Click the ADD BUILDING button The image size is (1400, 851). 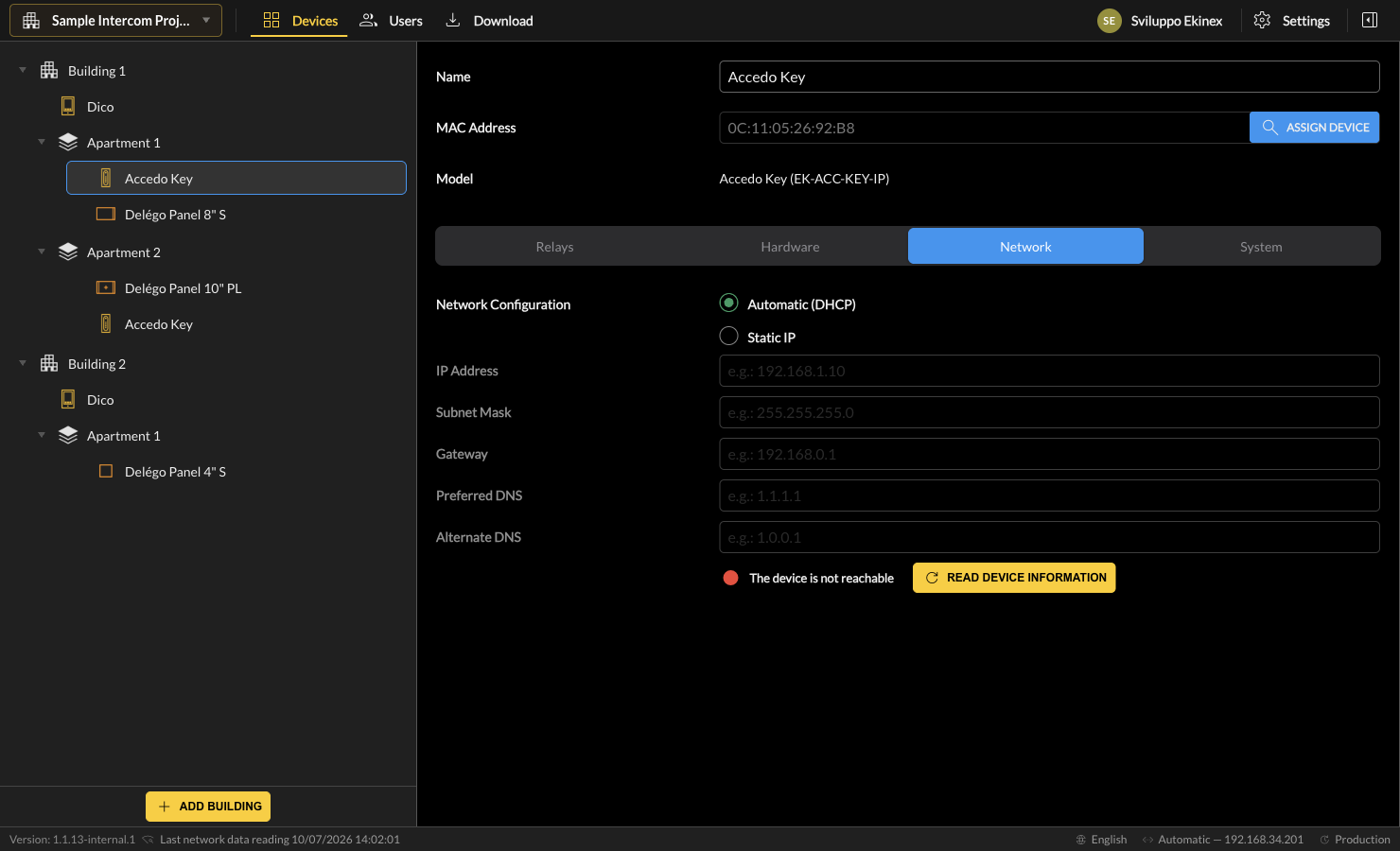[x=208, y=807]
